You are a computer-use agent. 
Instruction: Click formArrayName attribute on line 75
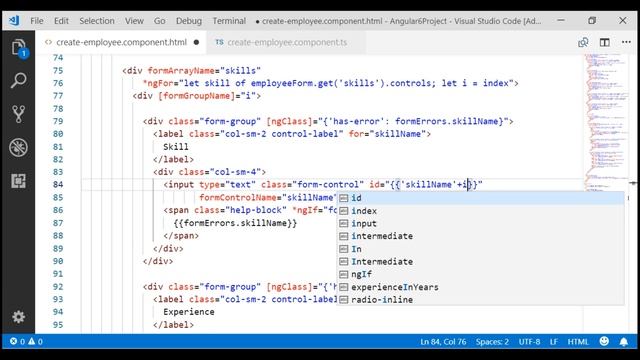(181, 71)
